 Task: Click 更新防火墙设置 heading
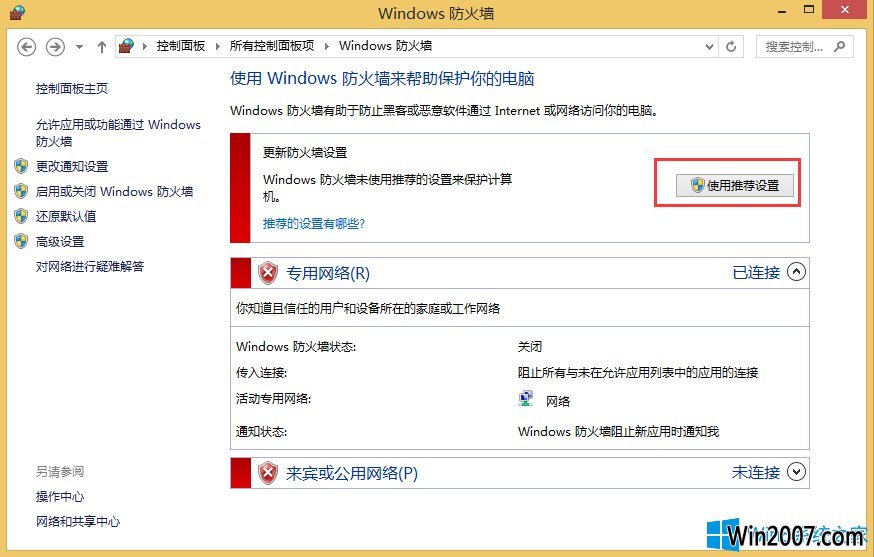click(x=305, y=153)
